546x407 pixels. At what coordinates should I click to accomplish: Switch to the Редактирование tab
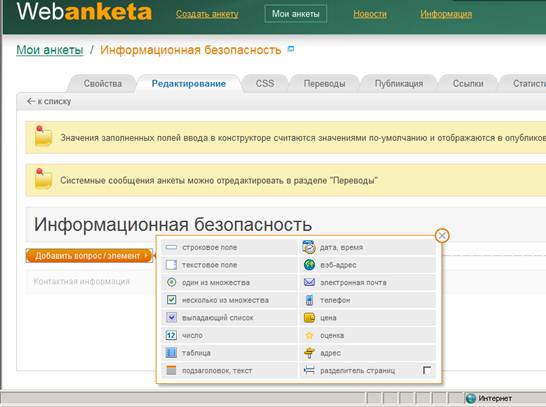[x=189, y=84]
